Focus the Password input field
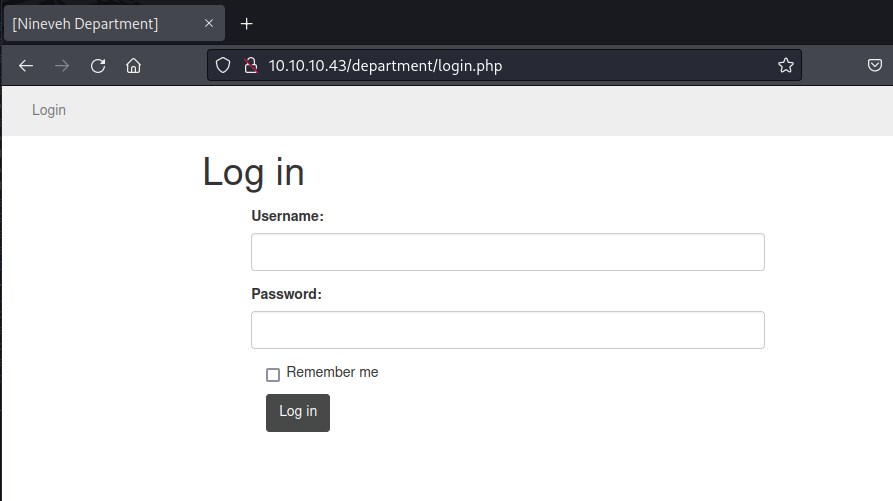This screenshot has width=893, height=501. pos(507,330)
